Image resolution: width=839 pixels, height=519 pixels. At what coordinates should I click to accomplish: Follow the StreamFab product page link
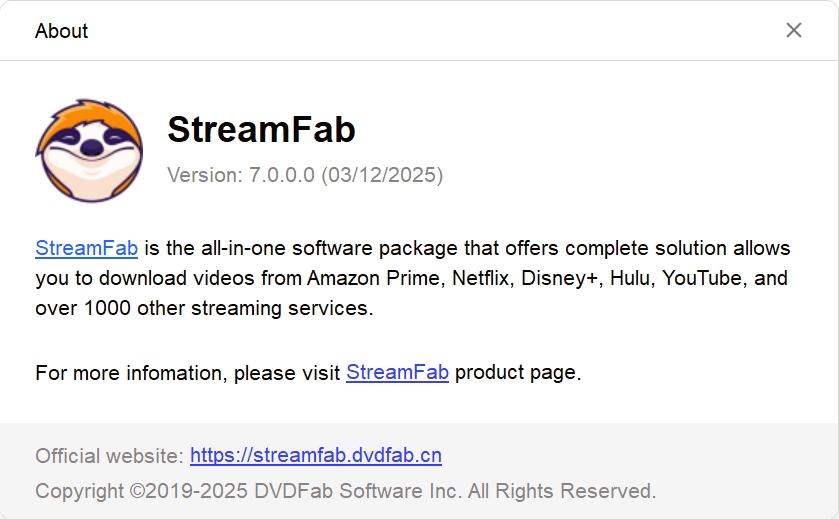point(397,373)
